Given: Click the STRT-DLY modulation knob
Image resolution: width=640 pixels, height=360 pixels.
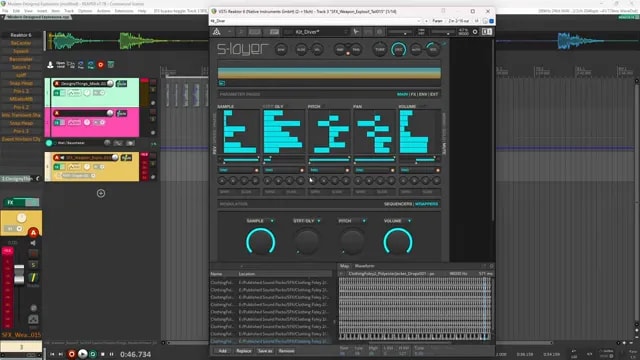Looking at the screenshot, I should pos(307,242).
